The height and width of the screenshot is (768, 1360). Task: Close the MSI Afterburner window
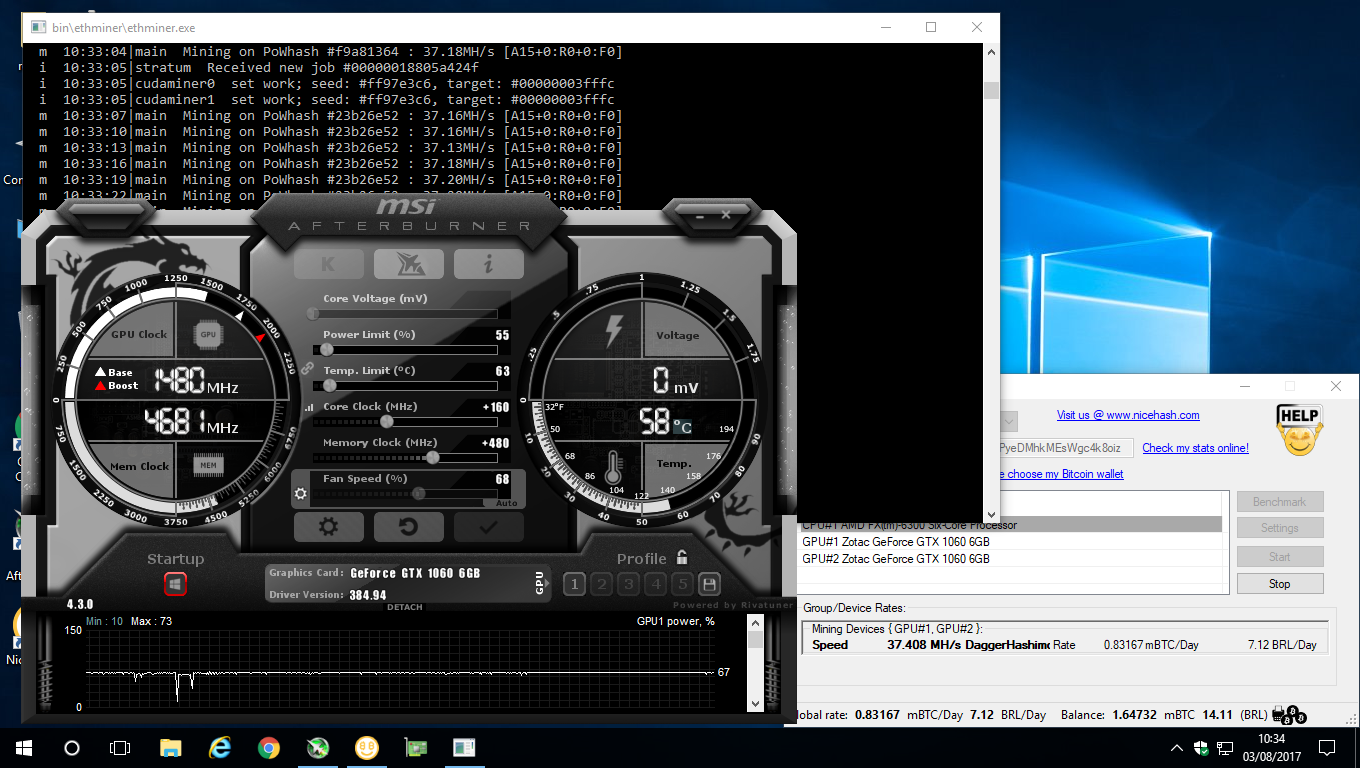[726, 214]
